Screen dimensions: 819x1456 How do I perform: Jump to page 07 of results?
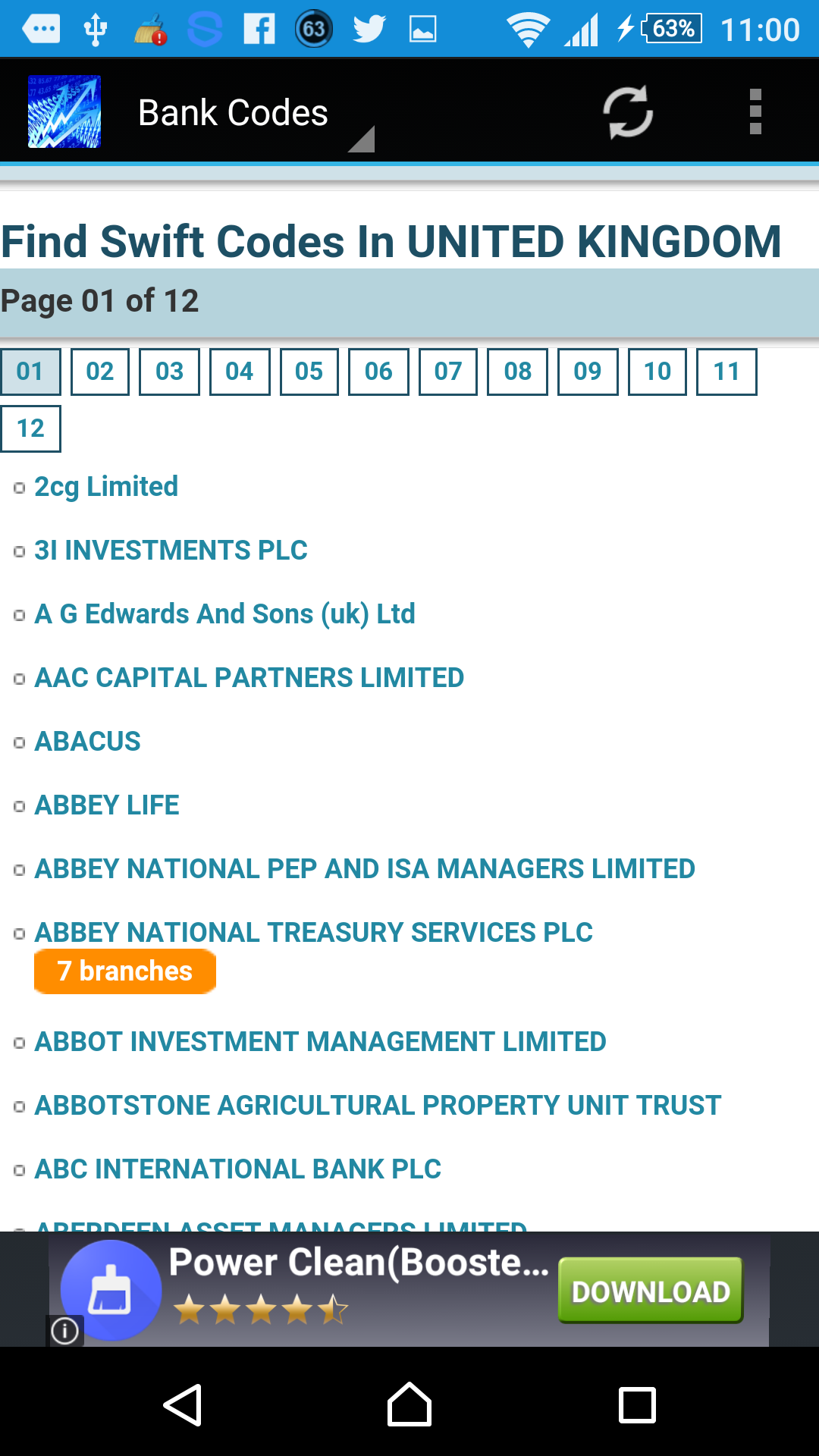point(448,372)
